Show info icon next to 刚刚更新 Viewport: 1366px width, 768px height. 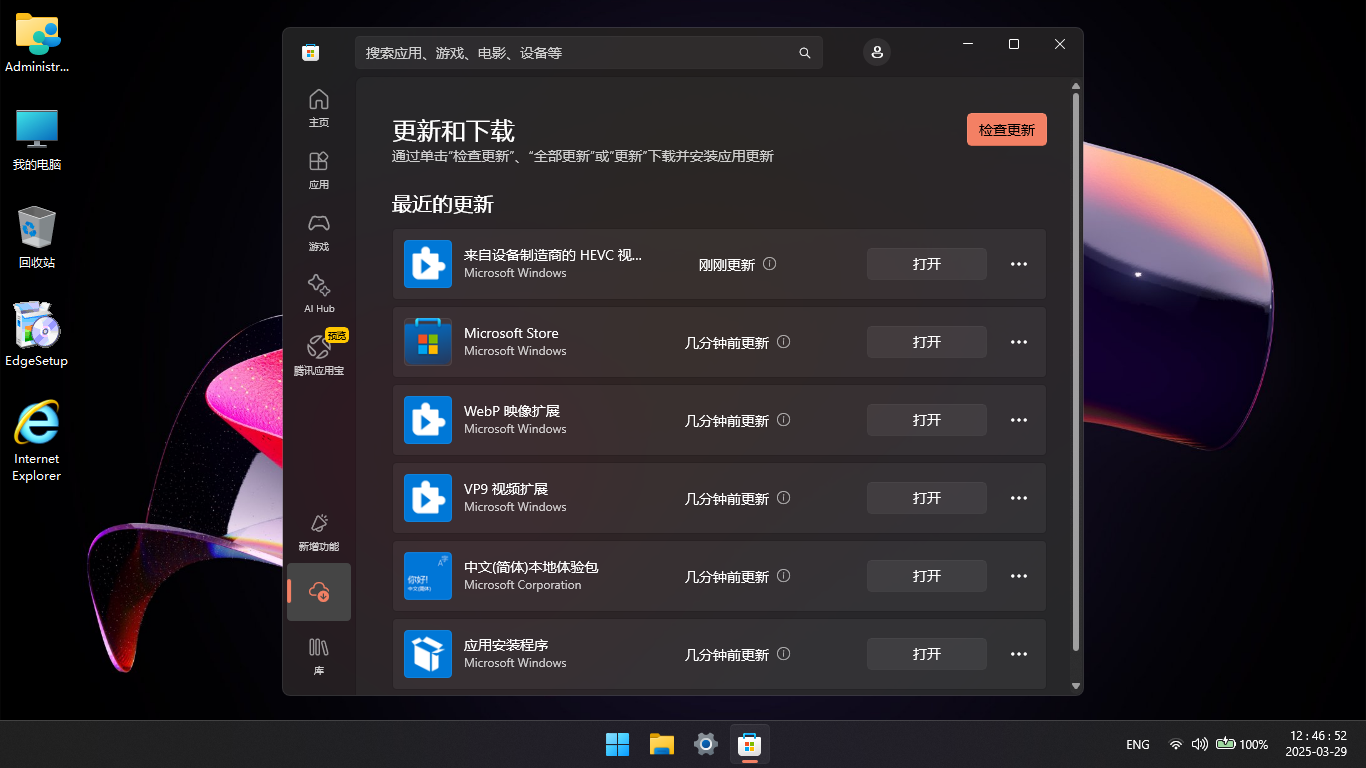pos(770,264)
